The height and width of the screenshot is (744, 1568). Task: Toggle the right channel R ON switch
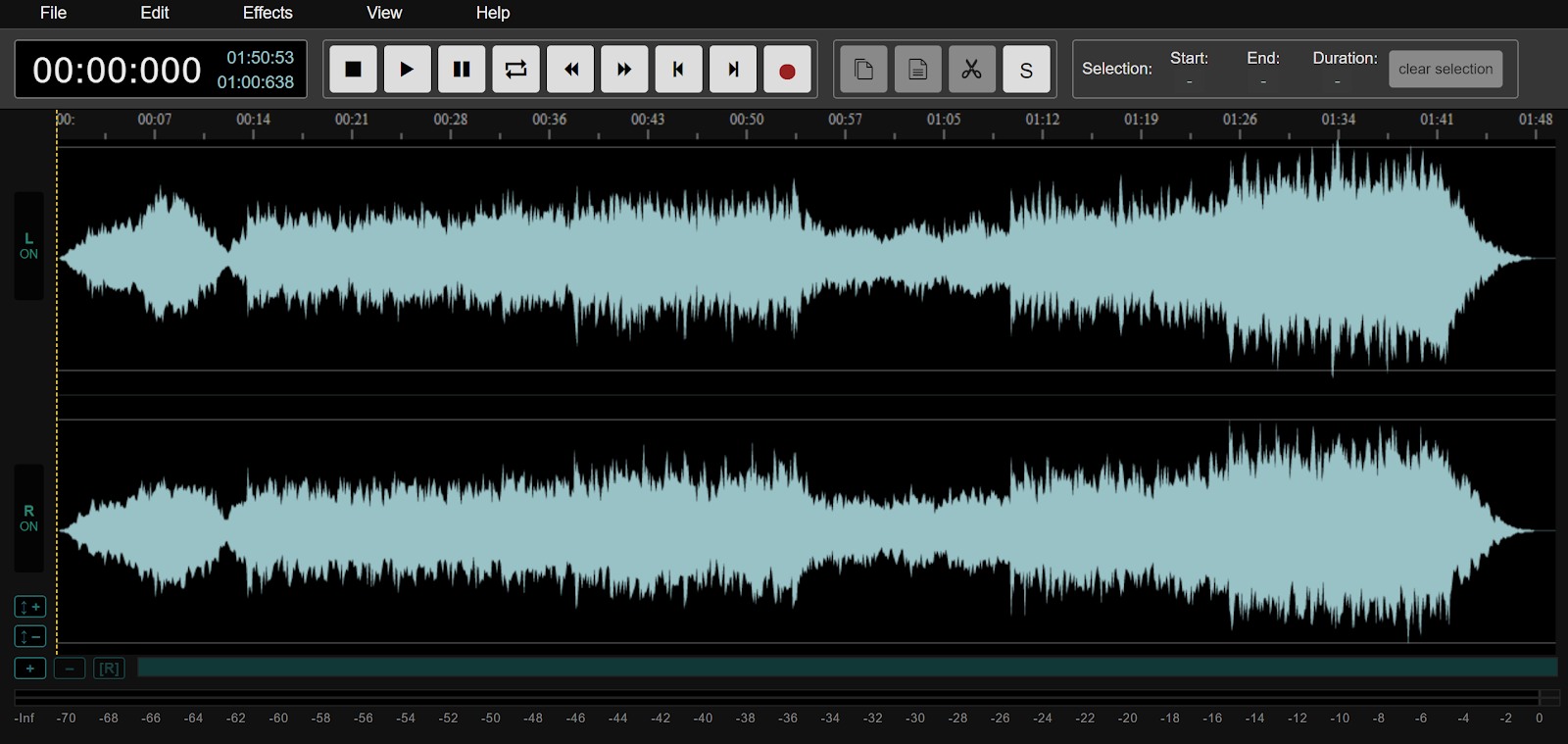coord(28,519)
